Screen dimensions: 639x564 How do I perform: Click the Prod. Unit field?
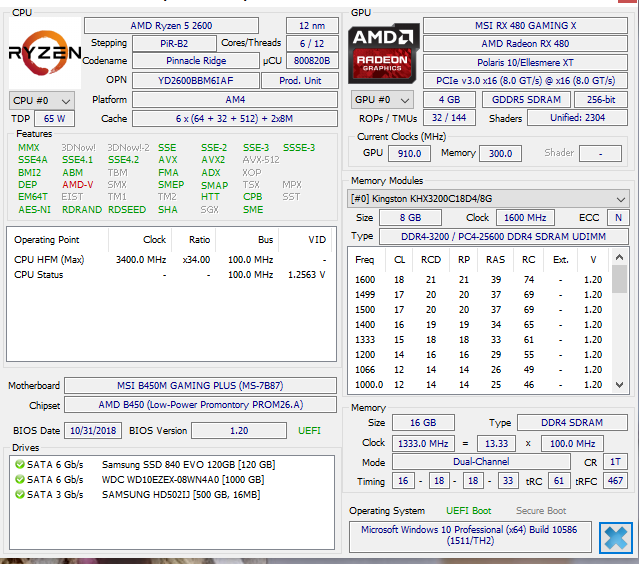pyautogui.click(x=300, y=81)
